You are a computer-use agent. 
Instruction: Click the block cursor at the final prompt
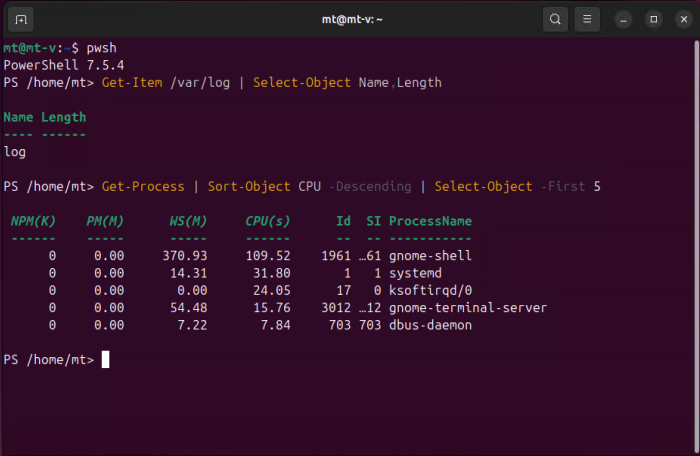coord(105,360)
